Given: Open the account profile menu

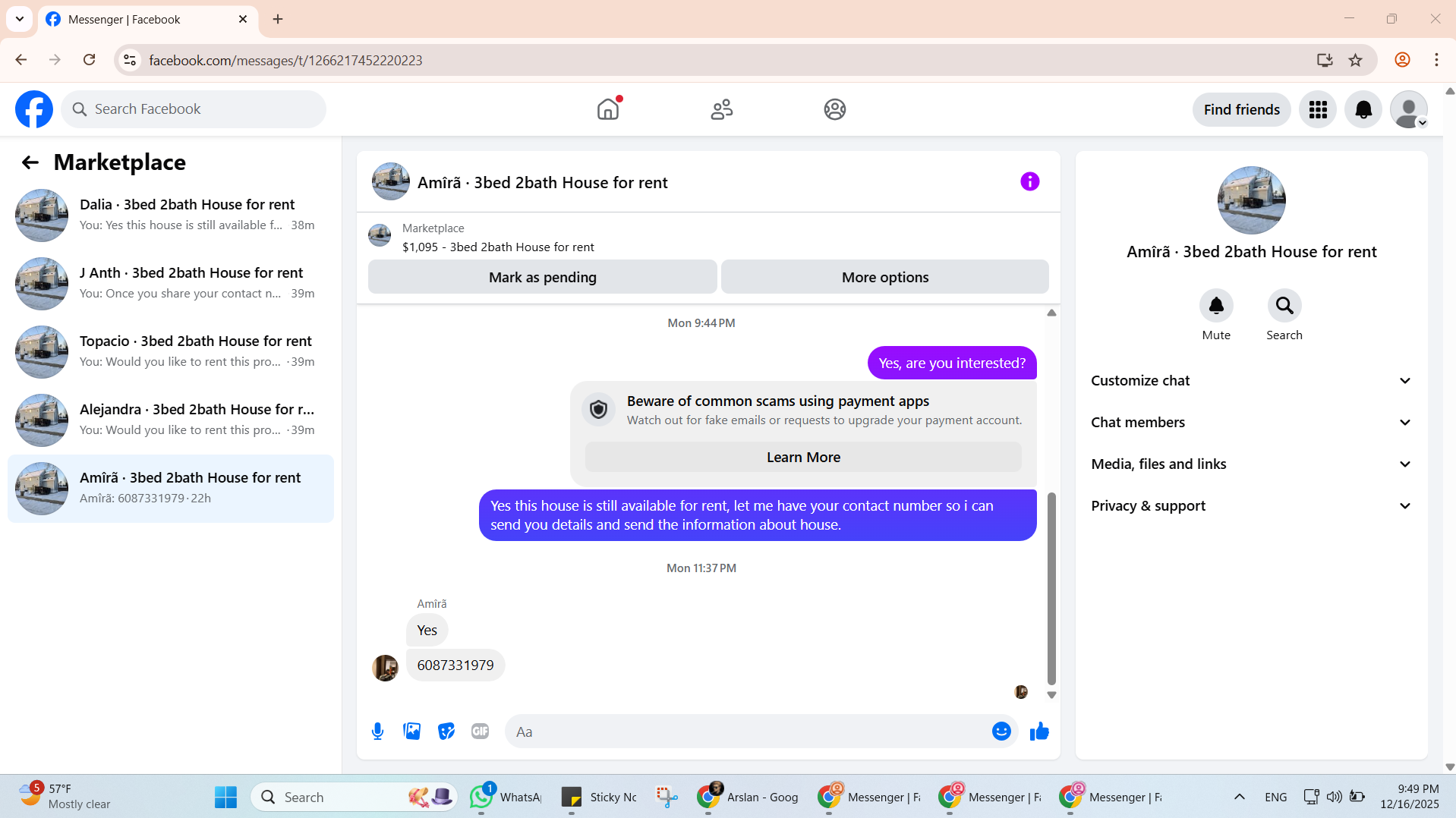Looking at the screenshot, I should point(1409,110).
